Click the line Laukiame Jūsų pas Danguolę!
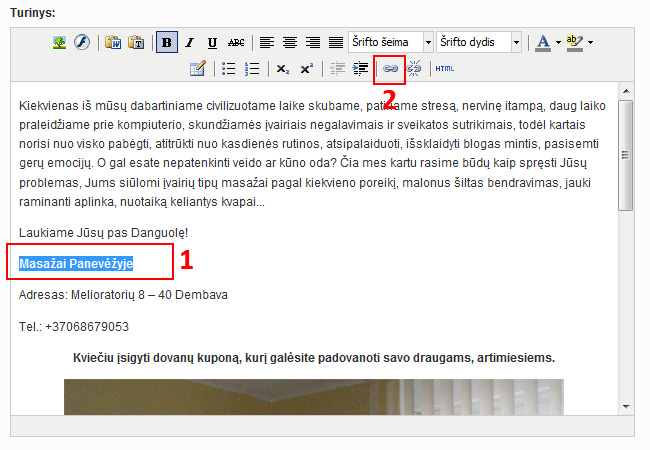This screenshot has height=450, width=650. pos(104,233)
